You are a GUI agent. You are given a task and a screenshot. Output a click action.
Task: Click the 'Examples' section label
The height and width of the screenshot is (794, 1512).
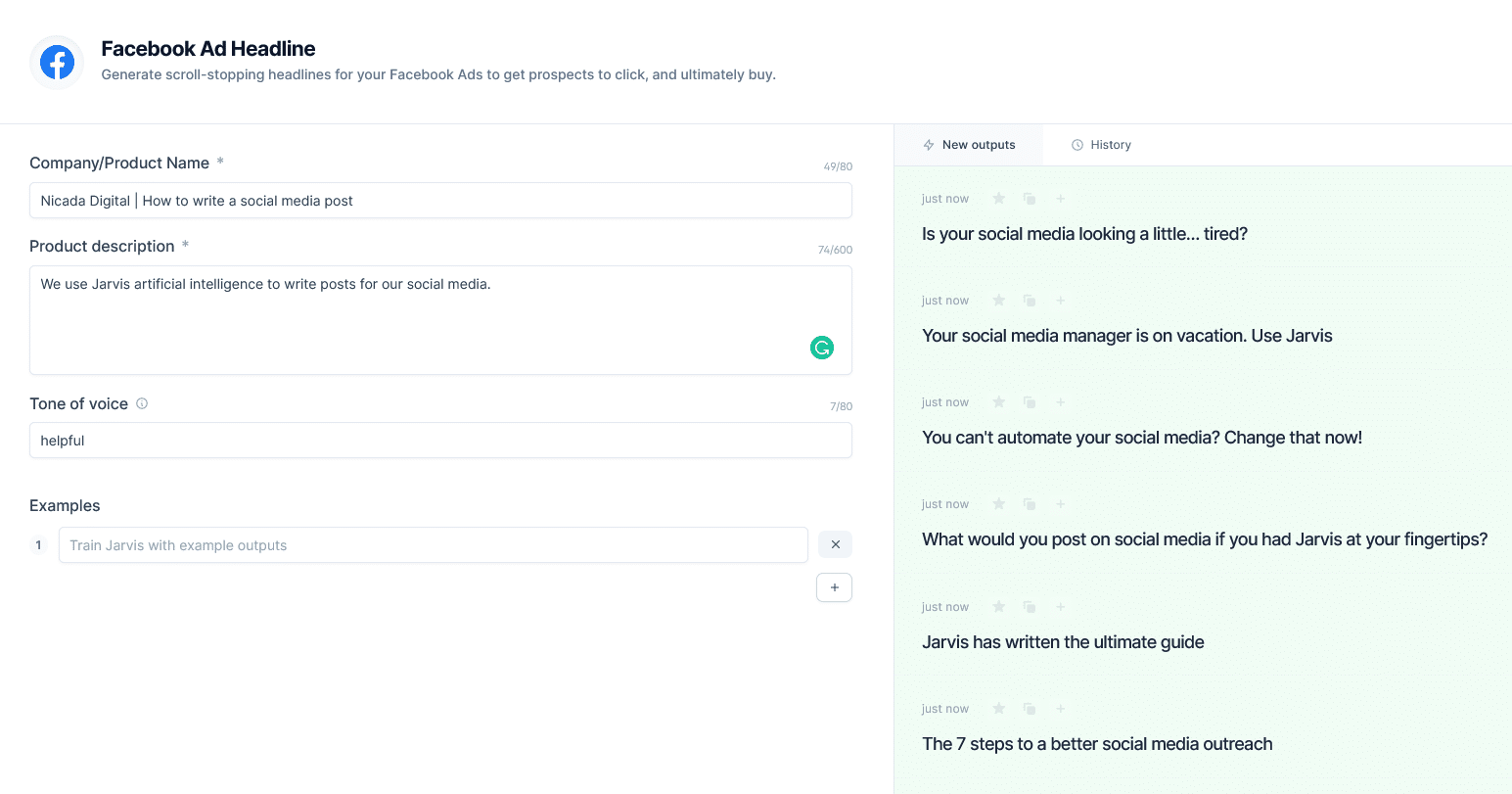pyautogui.click(x=65, y=506)
